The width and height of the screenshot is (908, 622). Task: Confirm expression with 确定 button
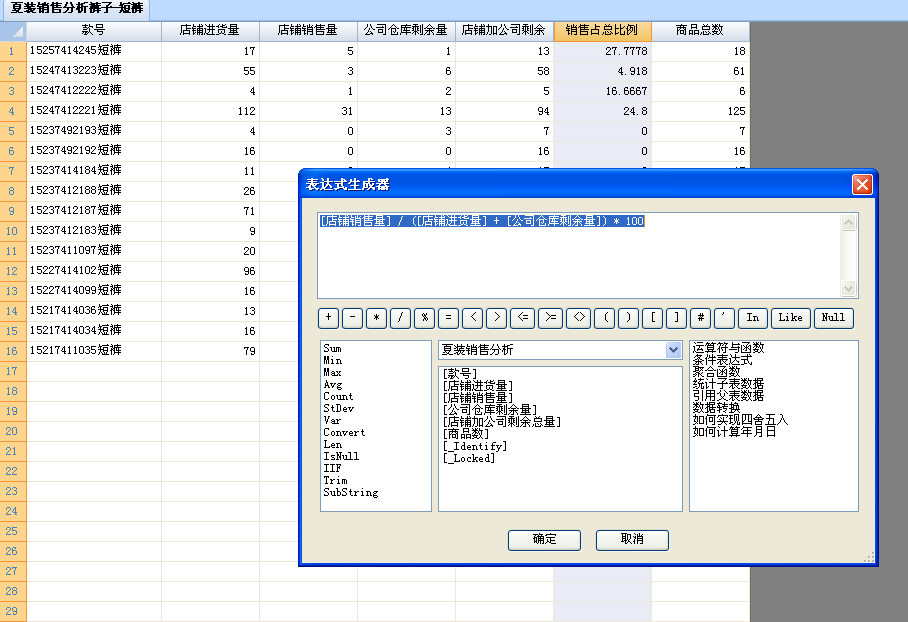pyautogui.click(x=544, y=539)
